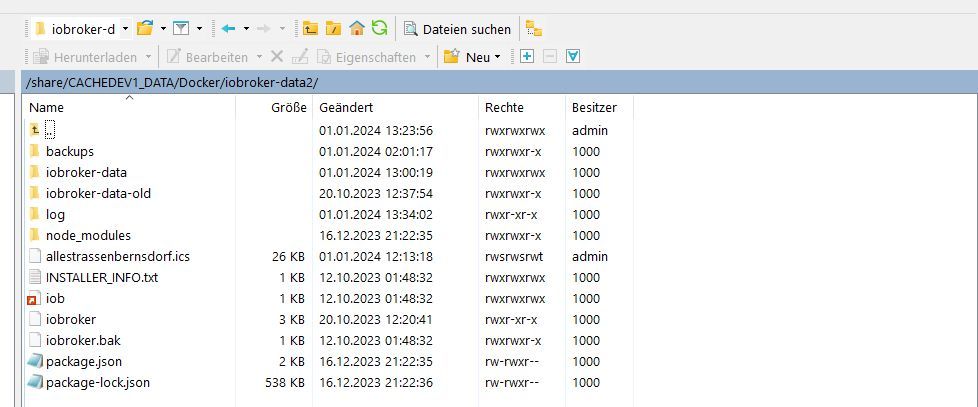Click the remote path bar /share/CACHEDEV1_DATA

[499, 82]
